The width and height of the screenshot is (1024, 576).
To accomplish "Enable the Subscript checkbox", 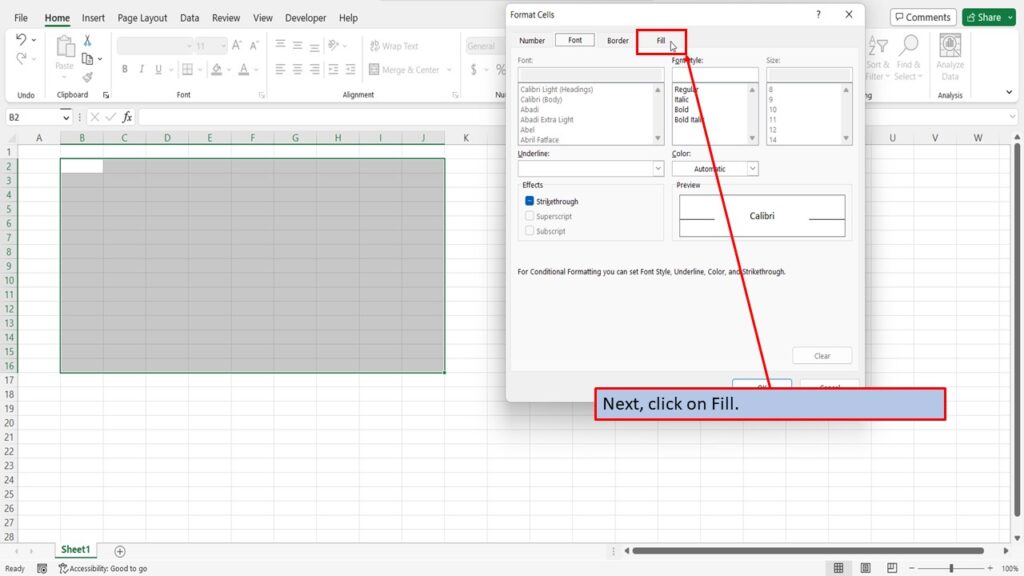I will [530, 231].
